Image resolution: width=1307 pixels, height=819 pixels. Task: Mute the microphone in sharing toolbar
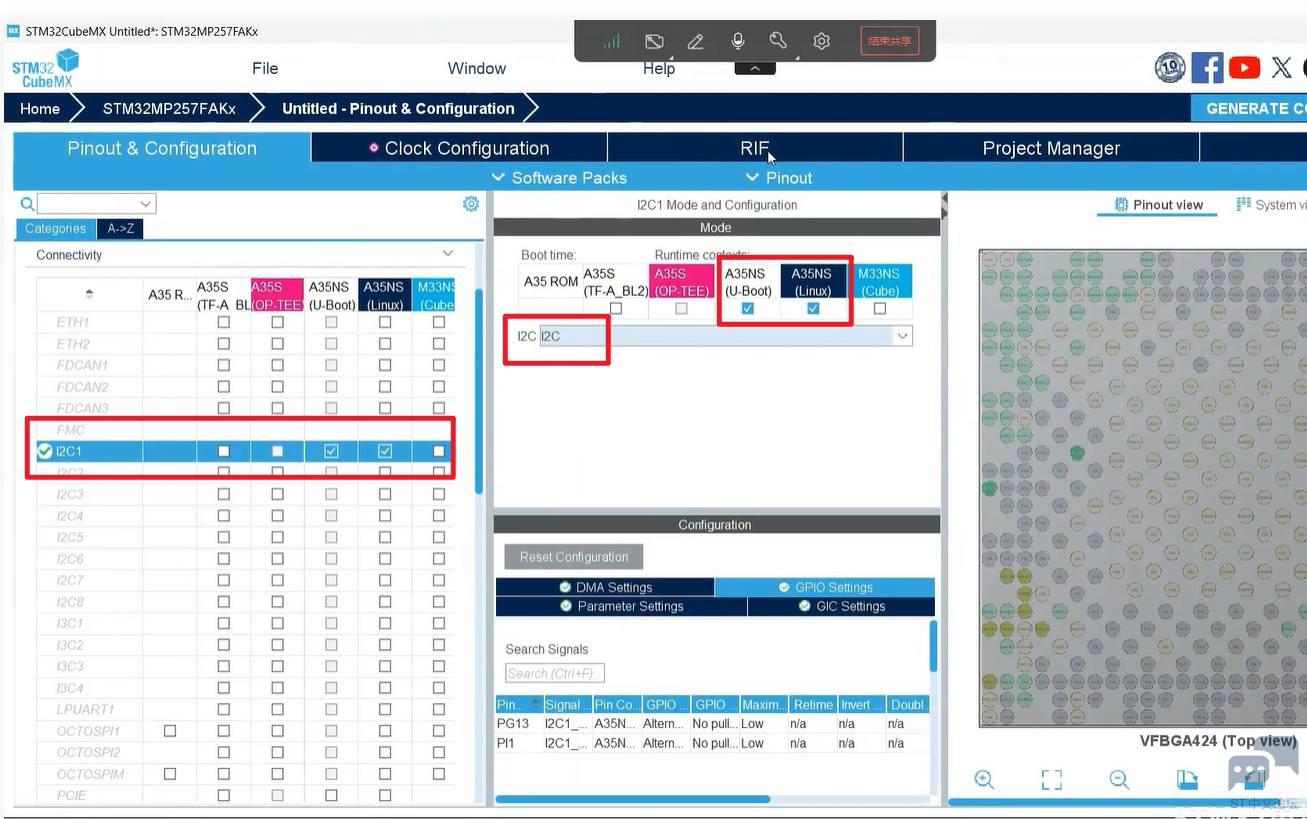[x=738, y=41]
